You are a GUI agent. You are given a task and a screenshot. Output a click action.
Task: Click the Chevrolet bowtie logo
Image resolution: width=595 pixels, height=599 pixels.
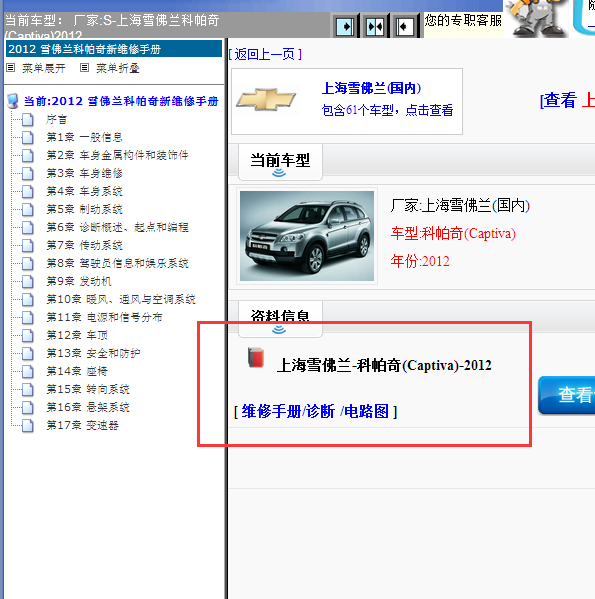pyautogui.click(x=266, y=100)
